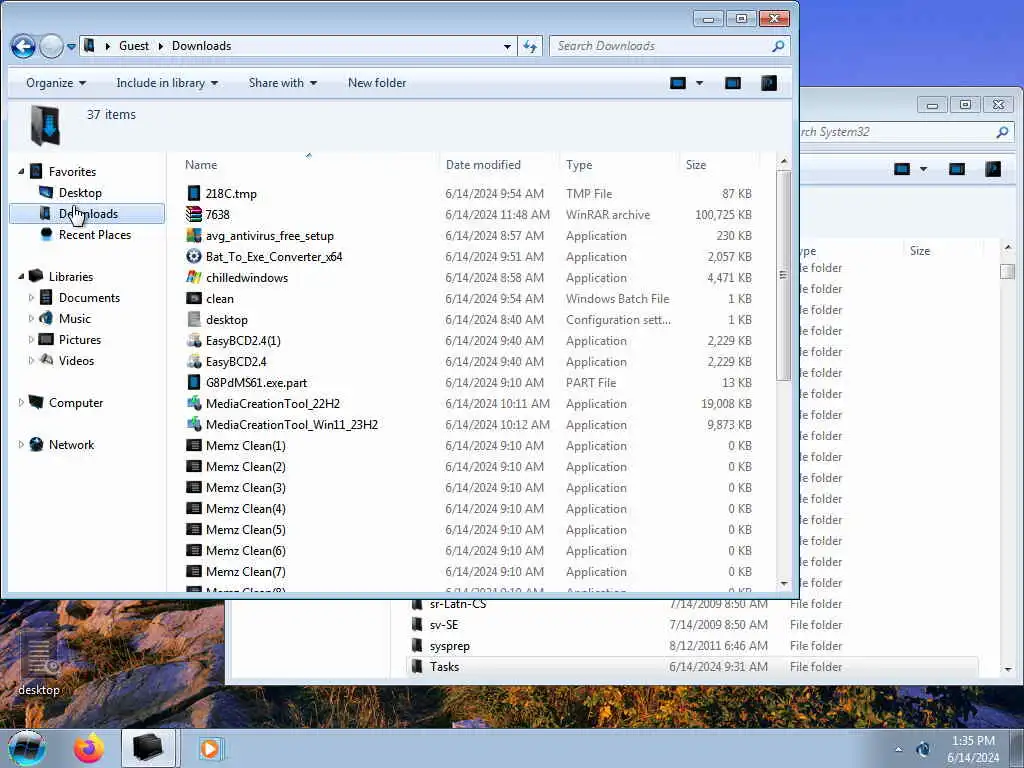Select the EasyBCD2.4 application icon
Viewport: 1024px width, 768px height.
(x=193, y=361)
